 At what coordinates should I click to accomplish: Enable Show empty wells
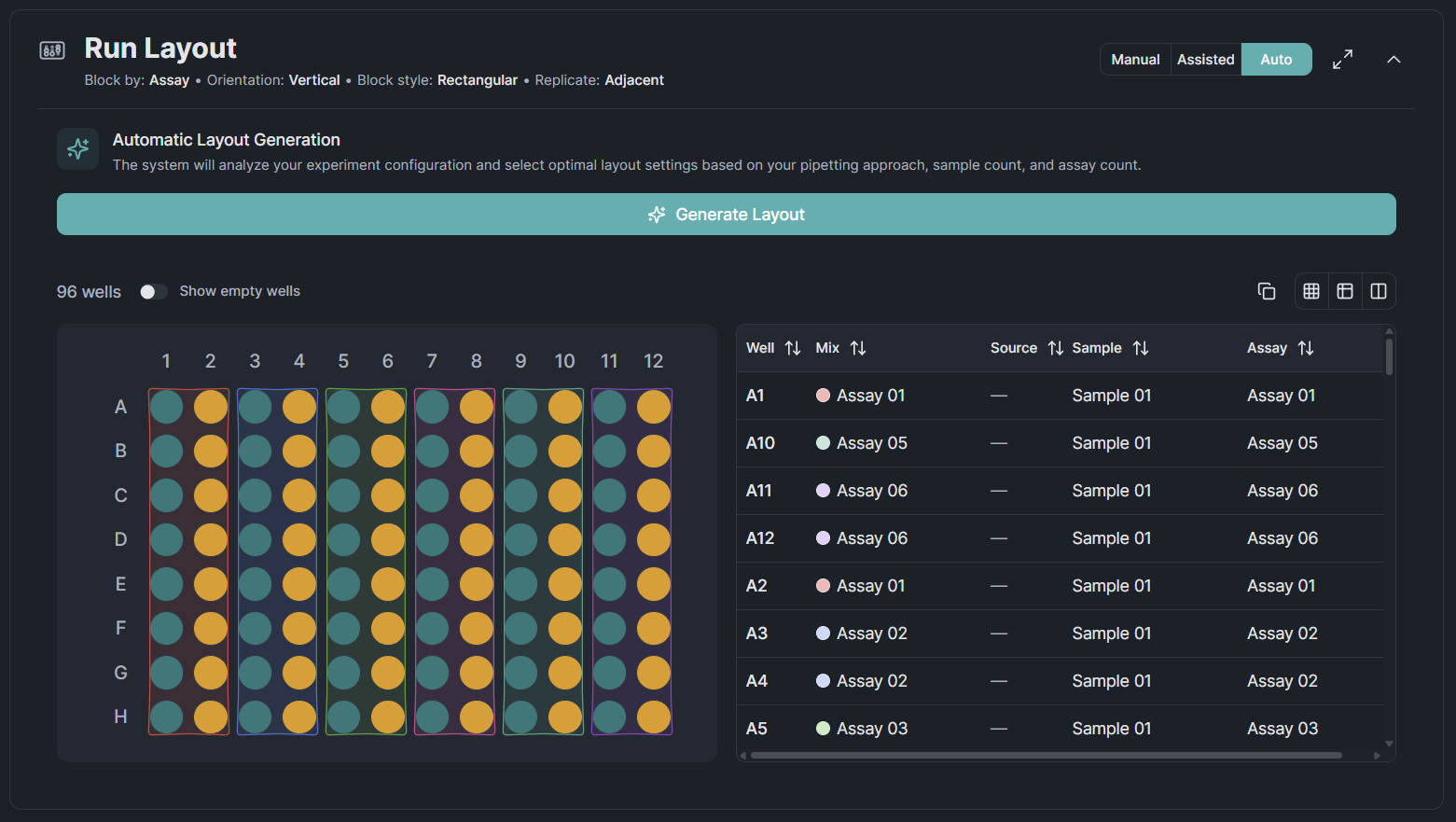coord(153,291)
